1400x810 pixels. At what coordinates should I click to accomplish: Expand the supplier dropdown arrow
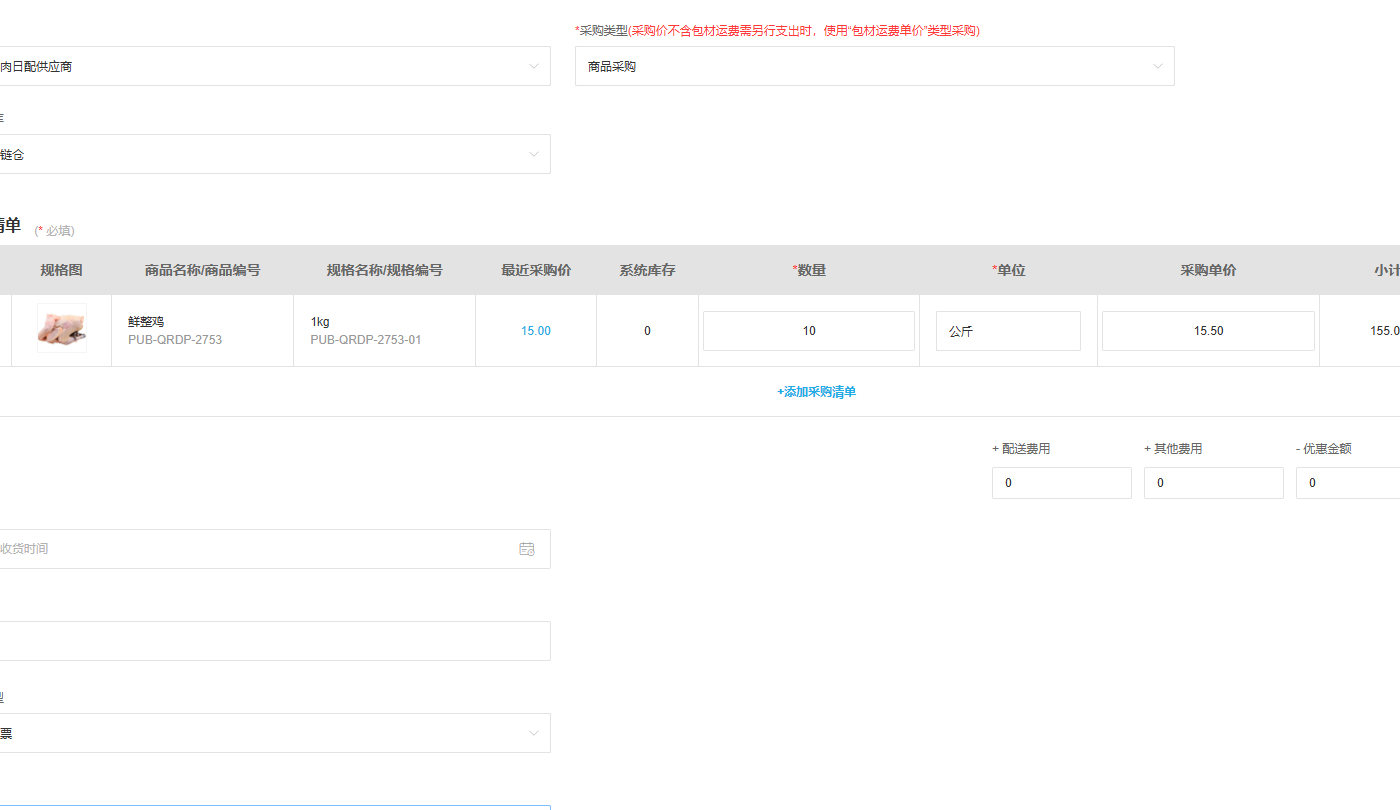click(534, 67)
